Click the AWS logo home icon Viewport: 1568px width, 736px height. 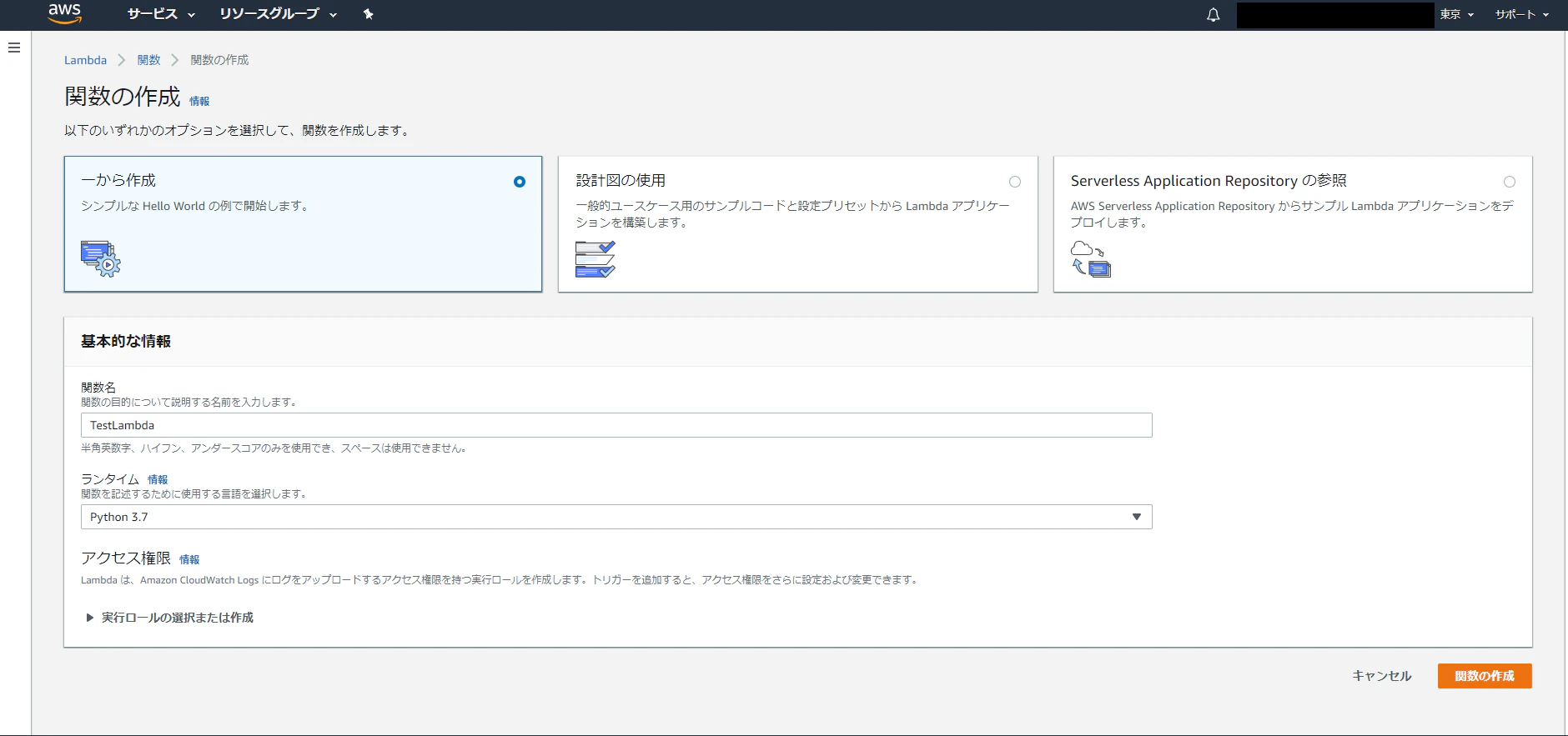(x=64, y=13)
